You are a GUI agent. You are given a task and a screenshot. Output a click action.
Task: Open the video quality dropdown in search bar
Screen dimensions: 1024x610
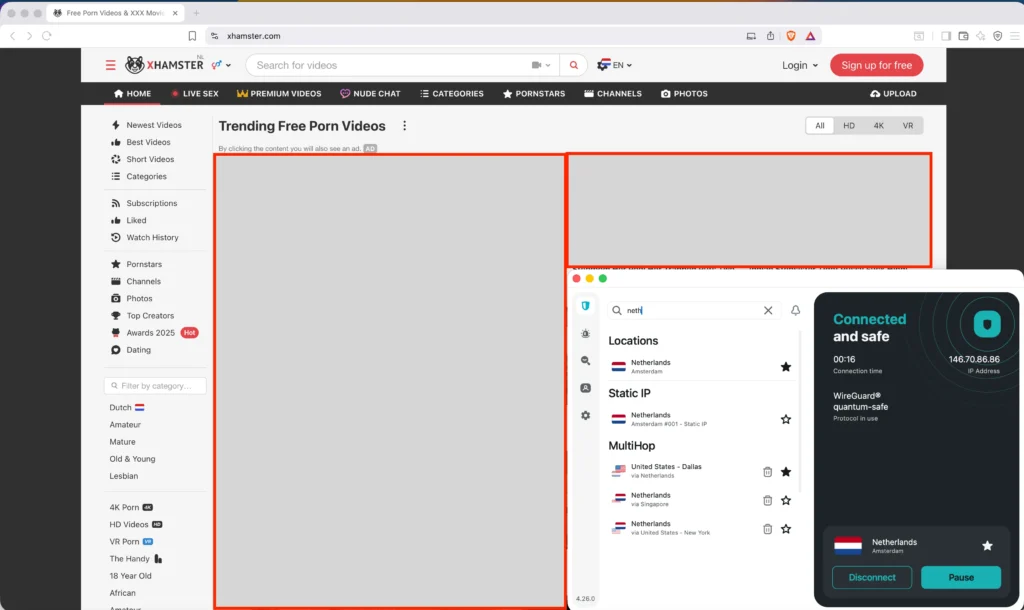(x=540, y=64)
